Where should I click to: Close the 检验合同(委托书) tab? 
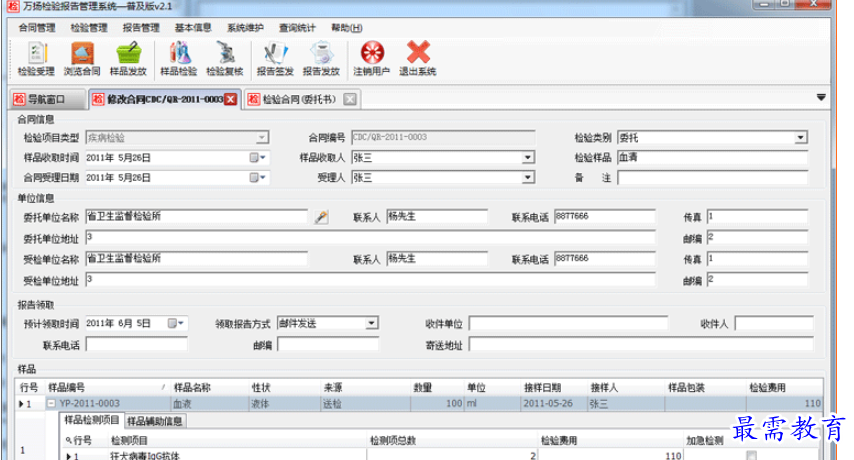pos(349,99)
